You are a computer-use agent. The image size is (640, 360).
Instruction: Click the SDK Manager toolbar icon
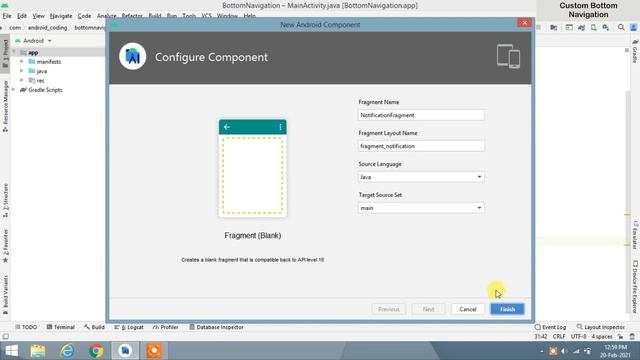tap(606, 27)
